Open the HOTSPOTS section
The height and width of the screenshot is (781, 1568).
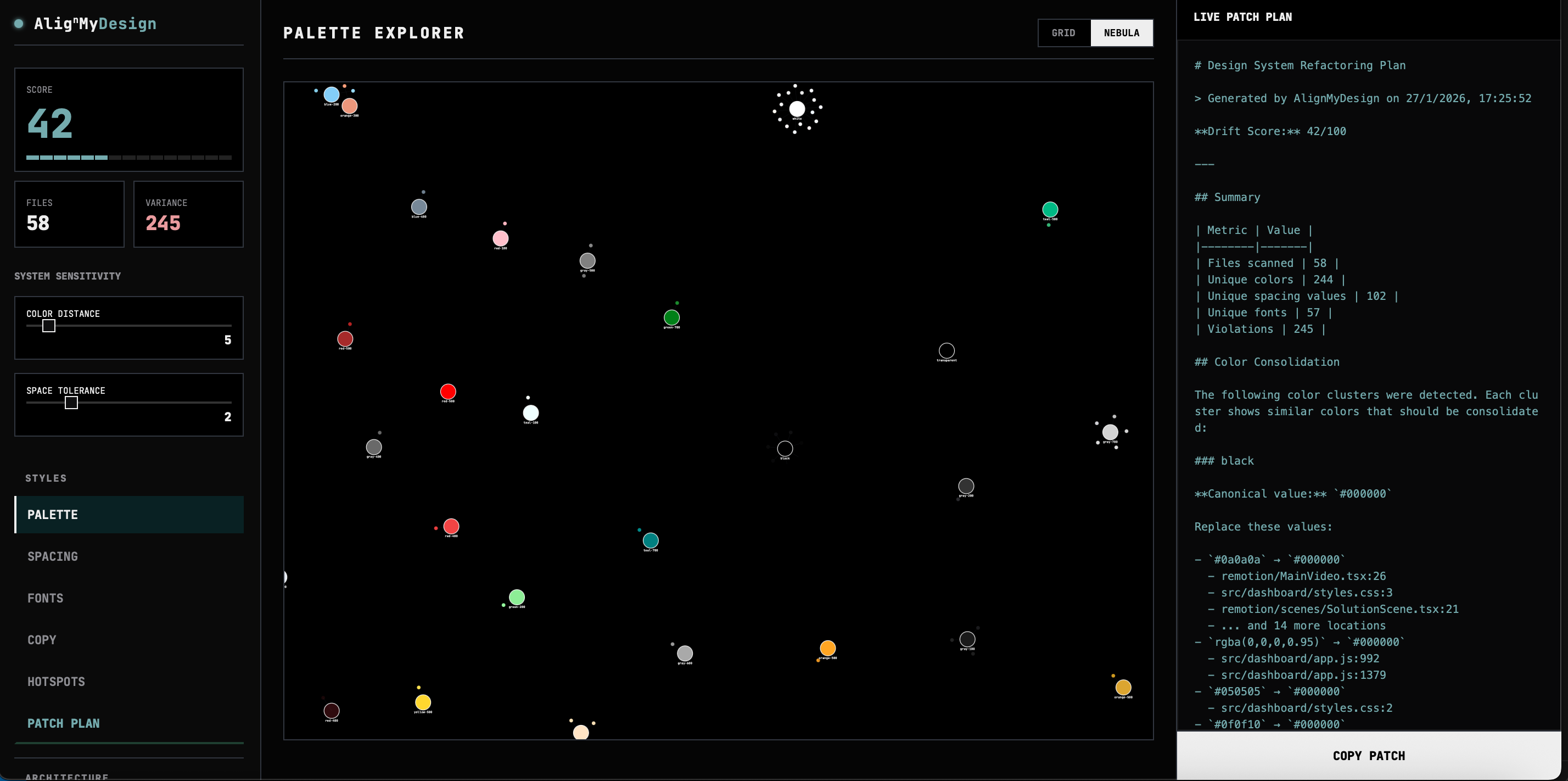(x=56, y=681)
